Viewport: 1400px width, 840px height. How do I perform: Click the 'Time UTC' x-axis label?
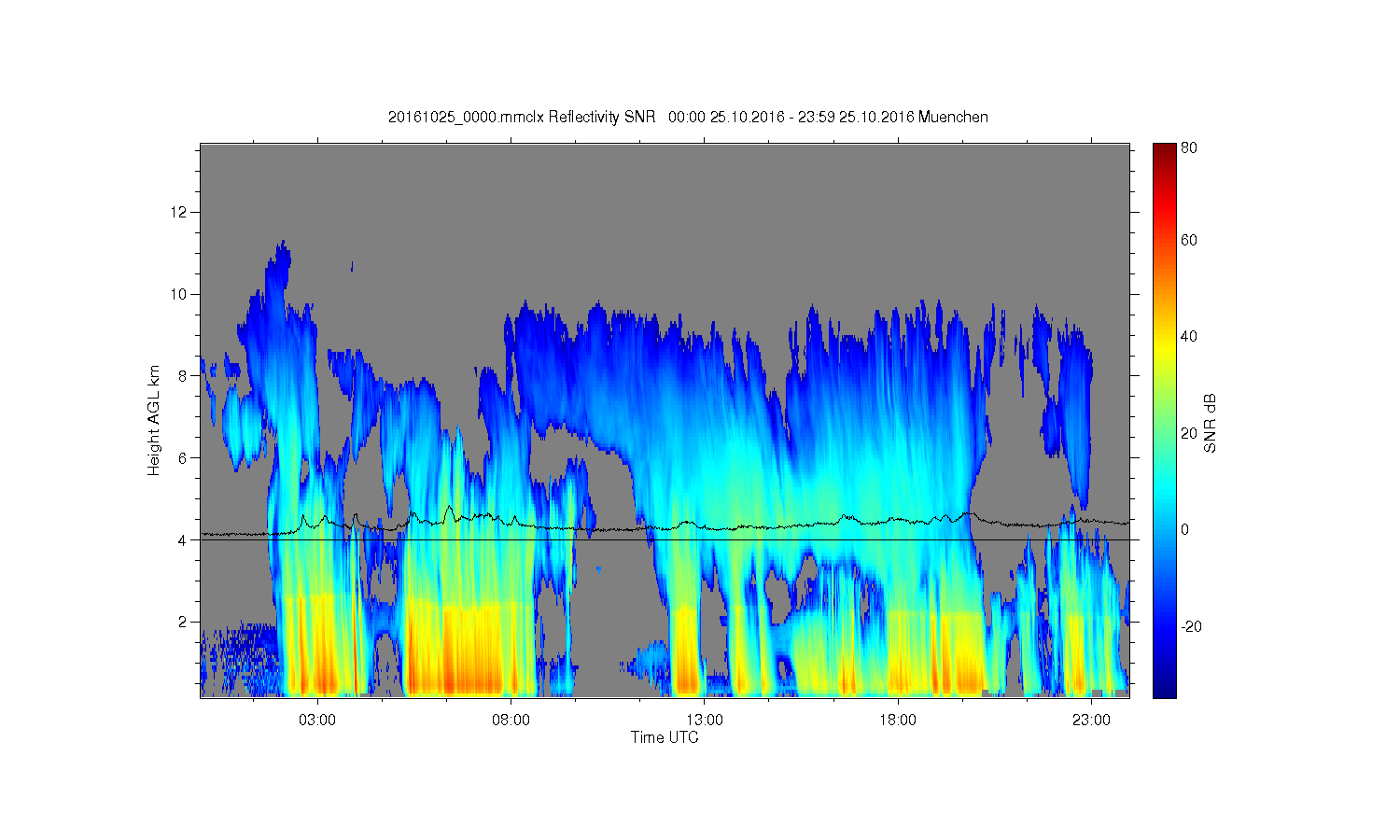pos(665,737)
